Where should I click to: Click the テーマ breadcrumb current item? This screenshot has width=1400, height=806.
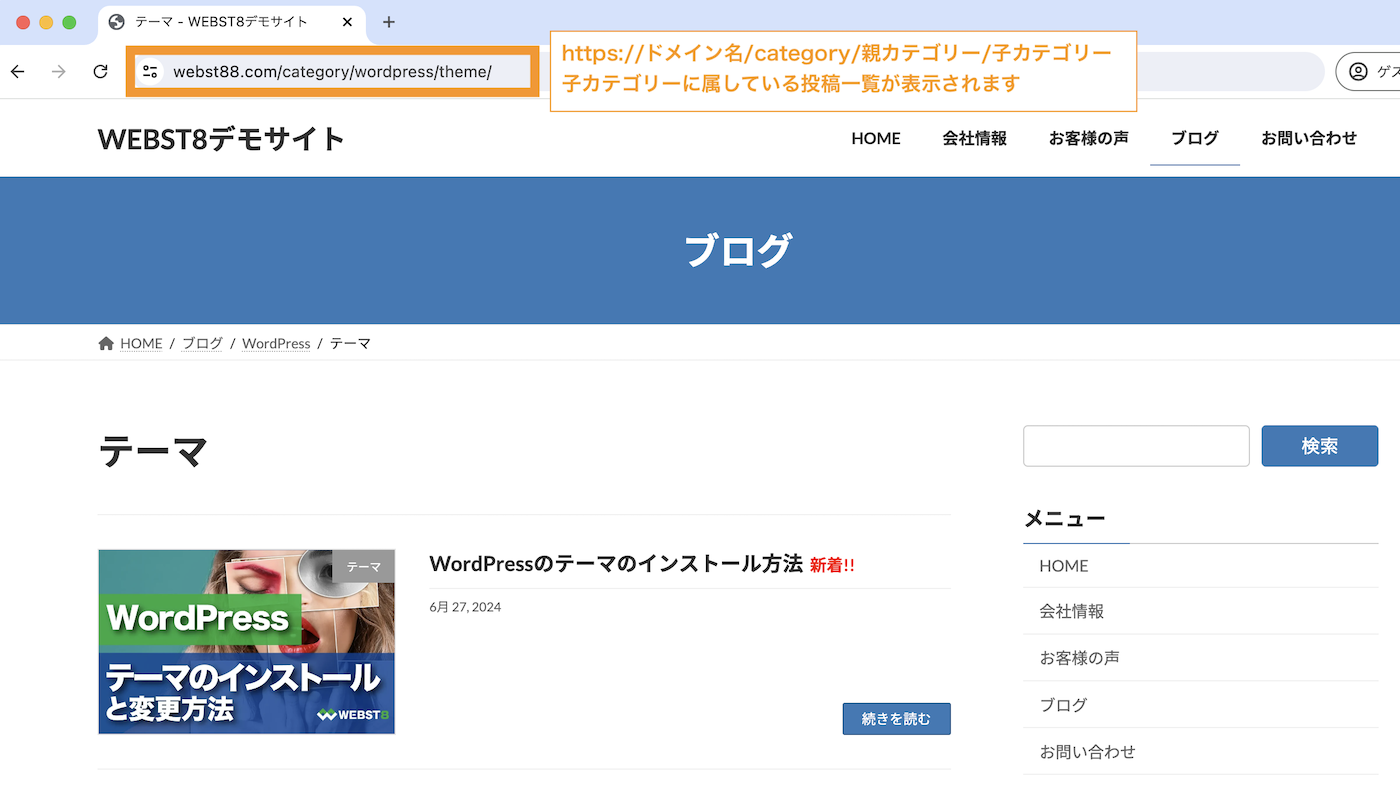[x=350, y=343]
